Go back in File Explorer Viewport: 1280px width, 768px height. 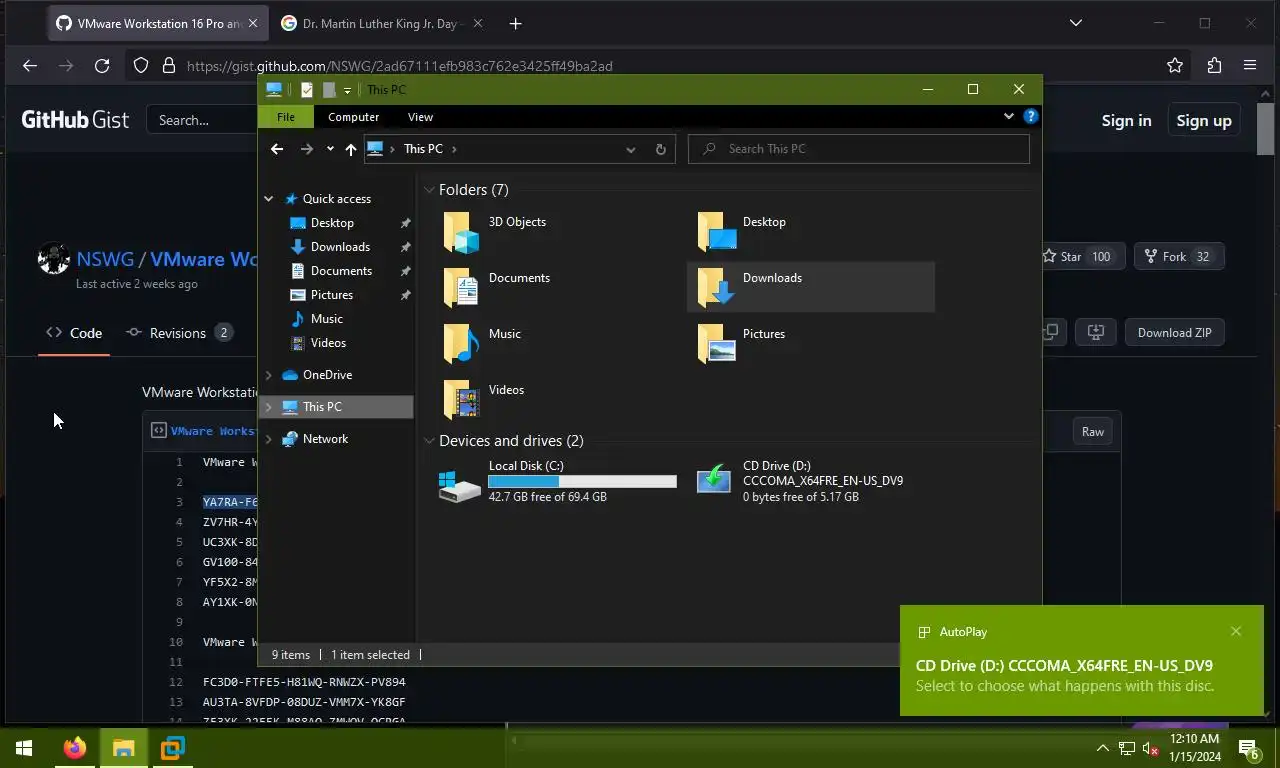(x=277, y=149)
